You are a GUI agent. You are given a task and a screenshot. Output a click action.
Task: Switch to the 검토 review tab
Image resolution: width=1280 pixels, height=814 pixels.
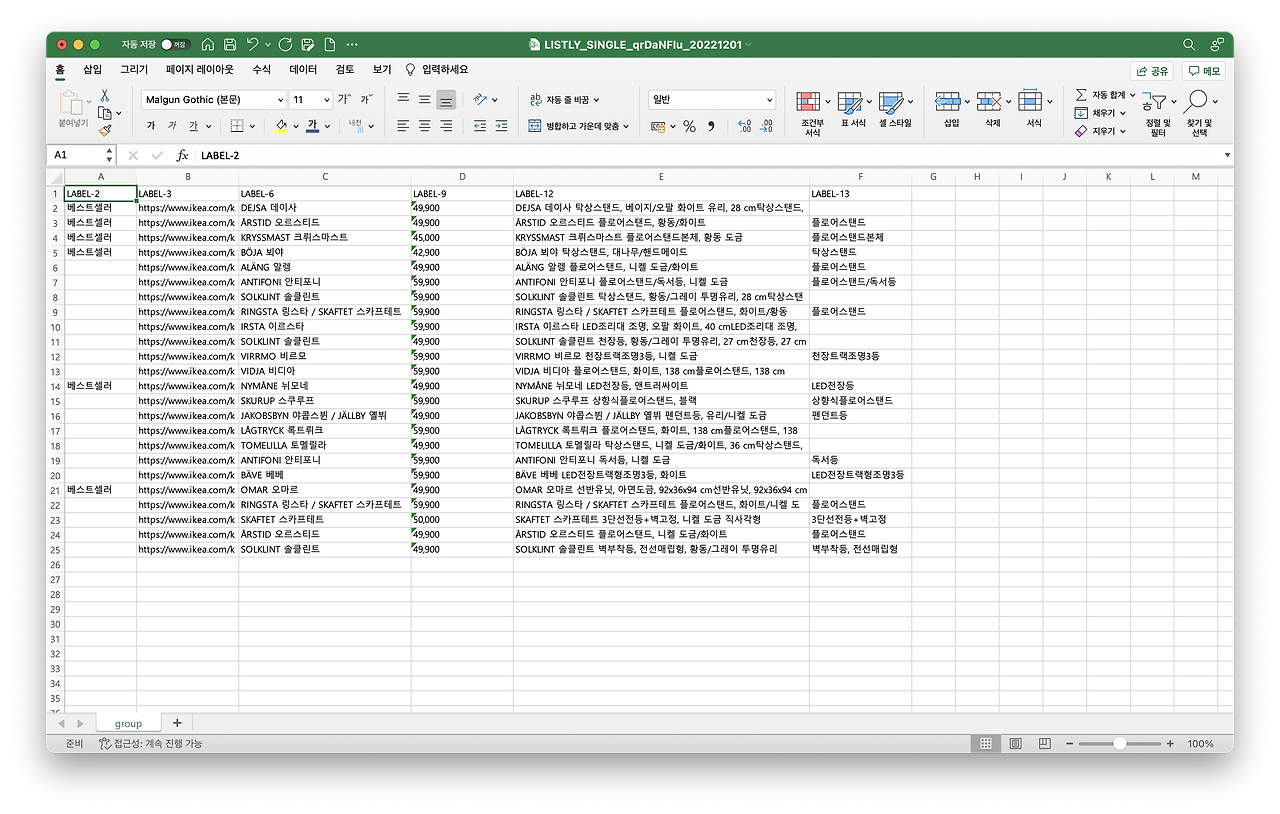point(345,70)
